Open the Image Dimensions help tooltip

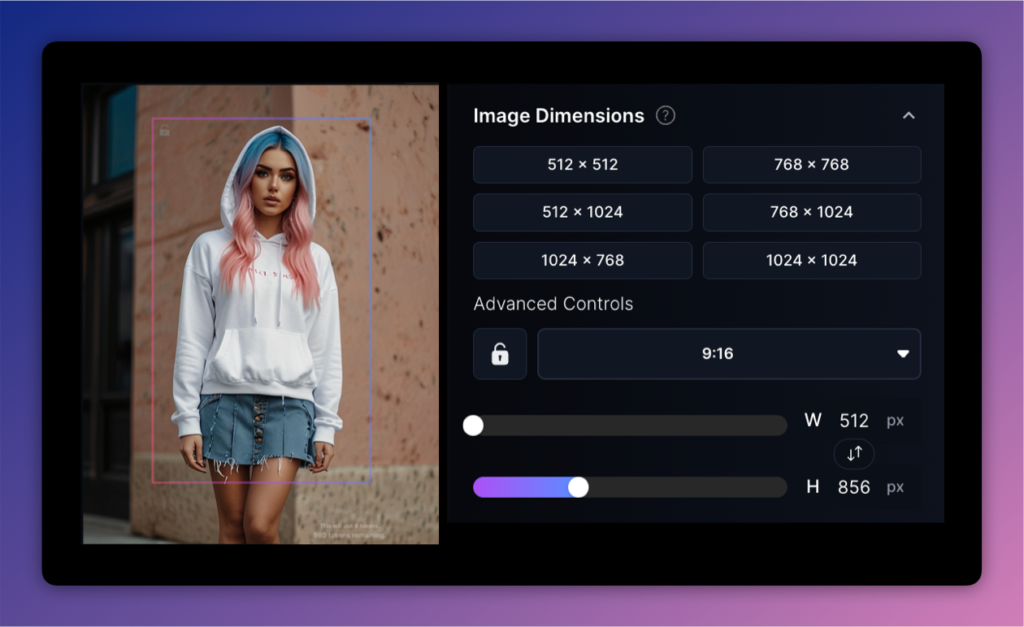(x=668, y=116)
